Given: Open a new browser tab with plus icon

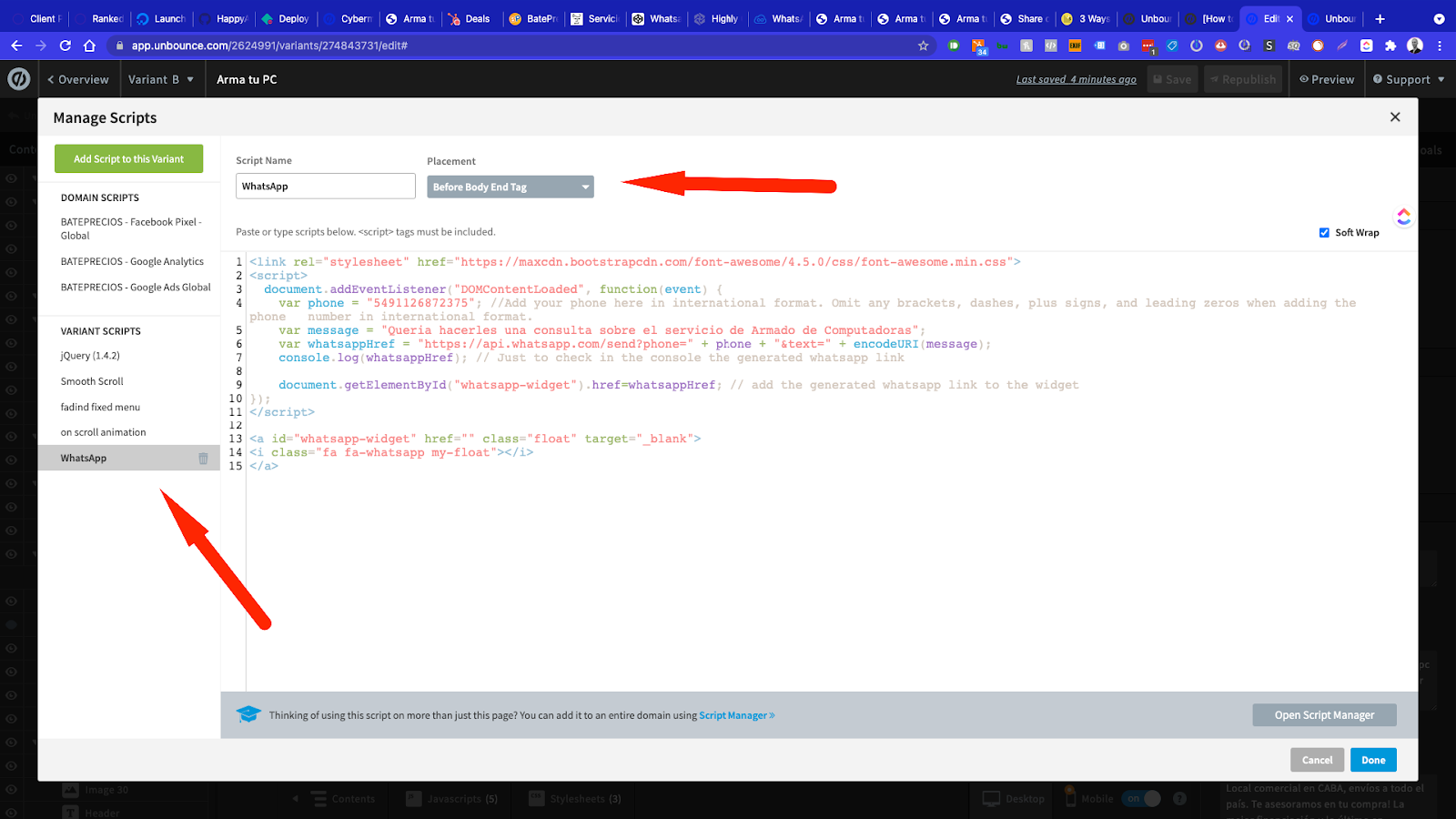Looking at the screenshot, I should point(1380,18).
